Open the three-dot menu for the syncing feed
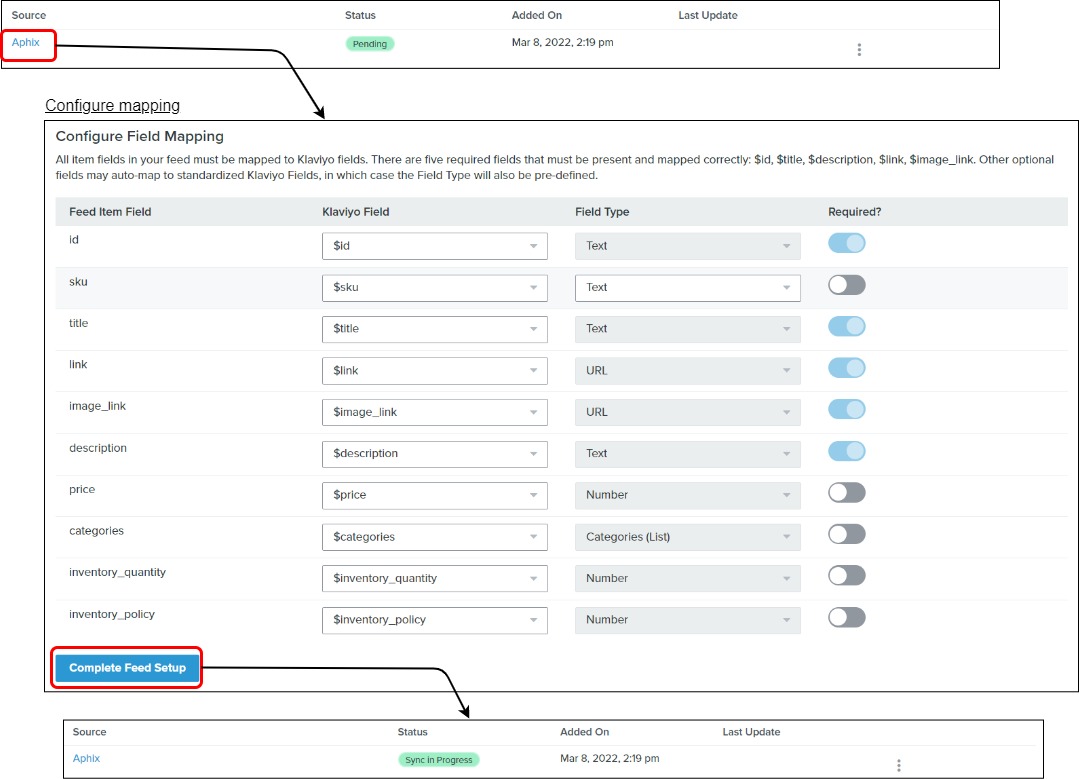 tap(898, 765)
